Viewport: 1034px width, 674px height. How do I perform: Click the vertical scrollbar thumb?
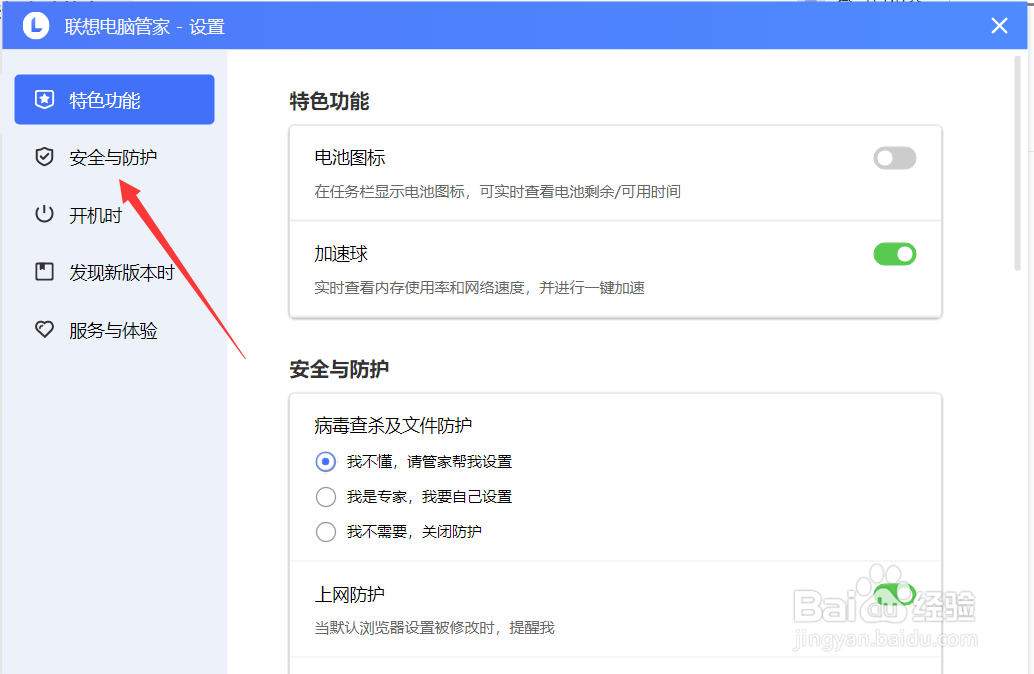pos(1019,160)
